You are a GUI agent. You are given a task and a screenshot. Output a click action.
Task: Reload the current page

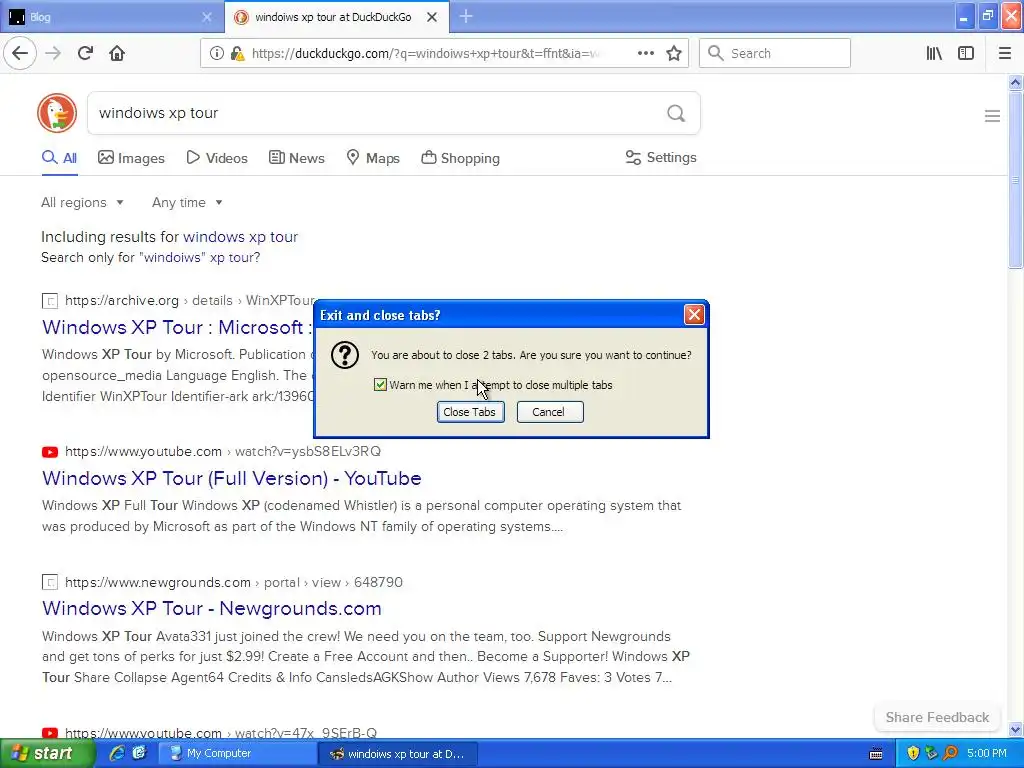click(x=85, y=53)
